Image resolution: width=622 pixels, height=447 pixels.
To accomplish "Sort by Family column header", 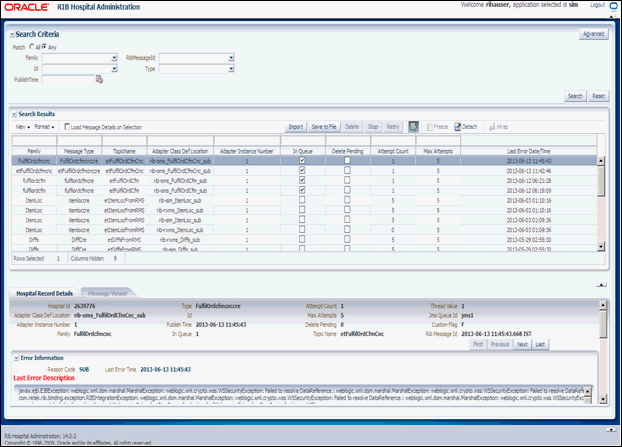I will tap(34, 151).
